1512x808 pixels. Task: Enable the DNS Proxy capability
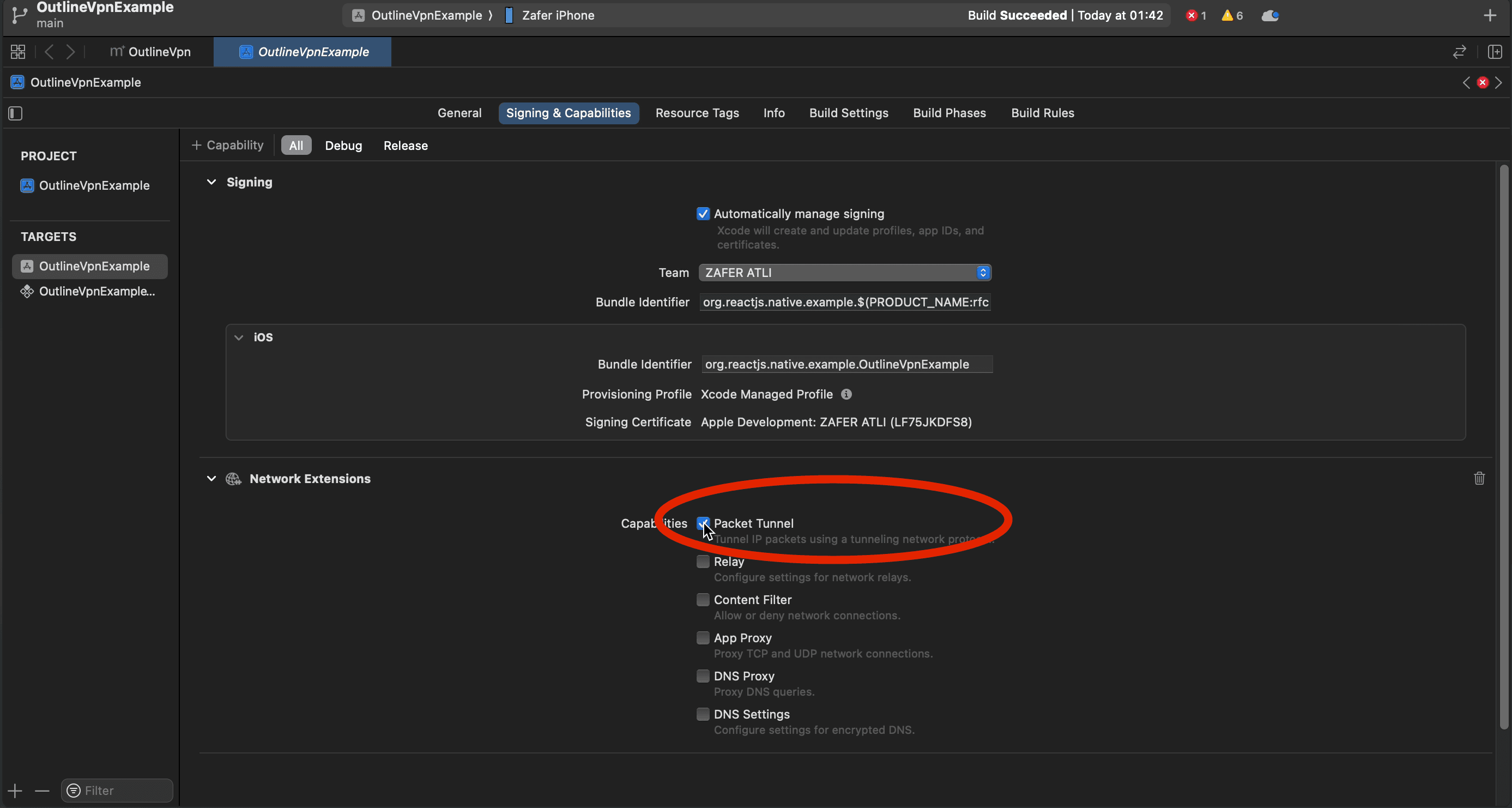703,676
